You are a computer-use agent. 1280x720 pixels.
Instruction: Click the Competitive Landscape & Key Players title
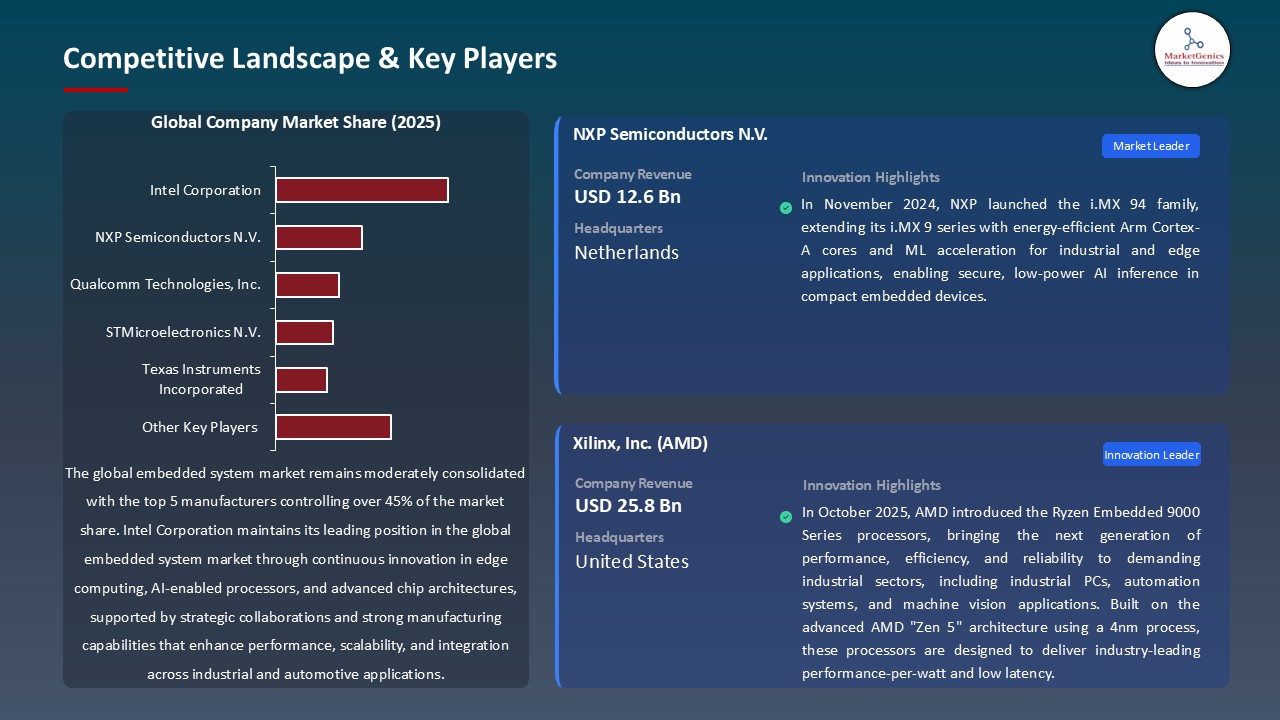[x=310, y=58]
